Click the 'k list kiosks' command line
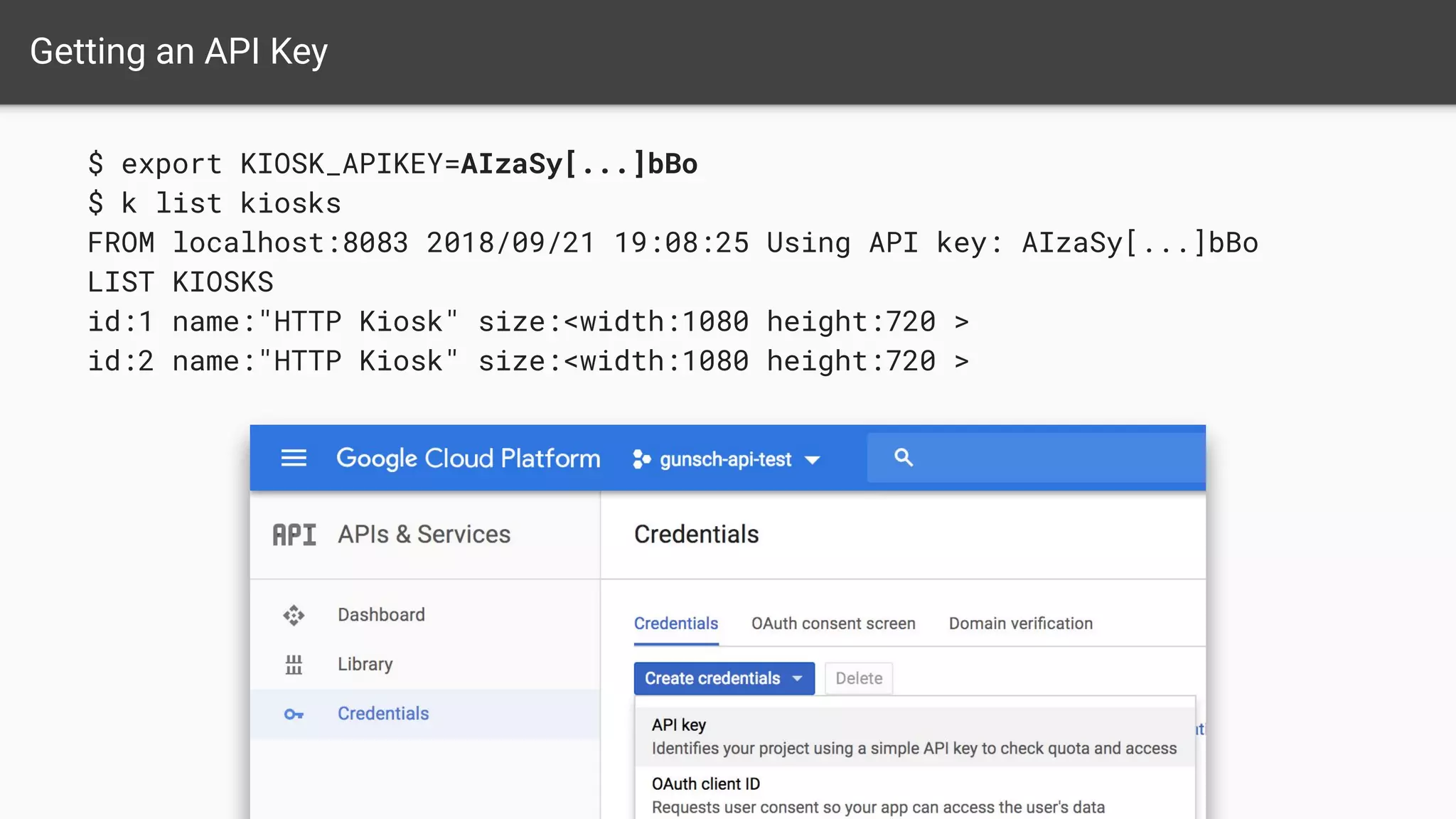 click(215, 203)
